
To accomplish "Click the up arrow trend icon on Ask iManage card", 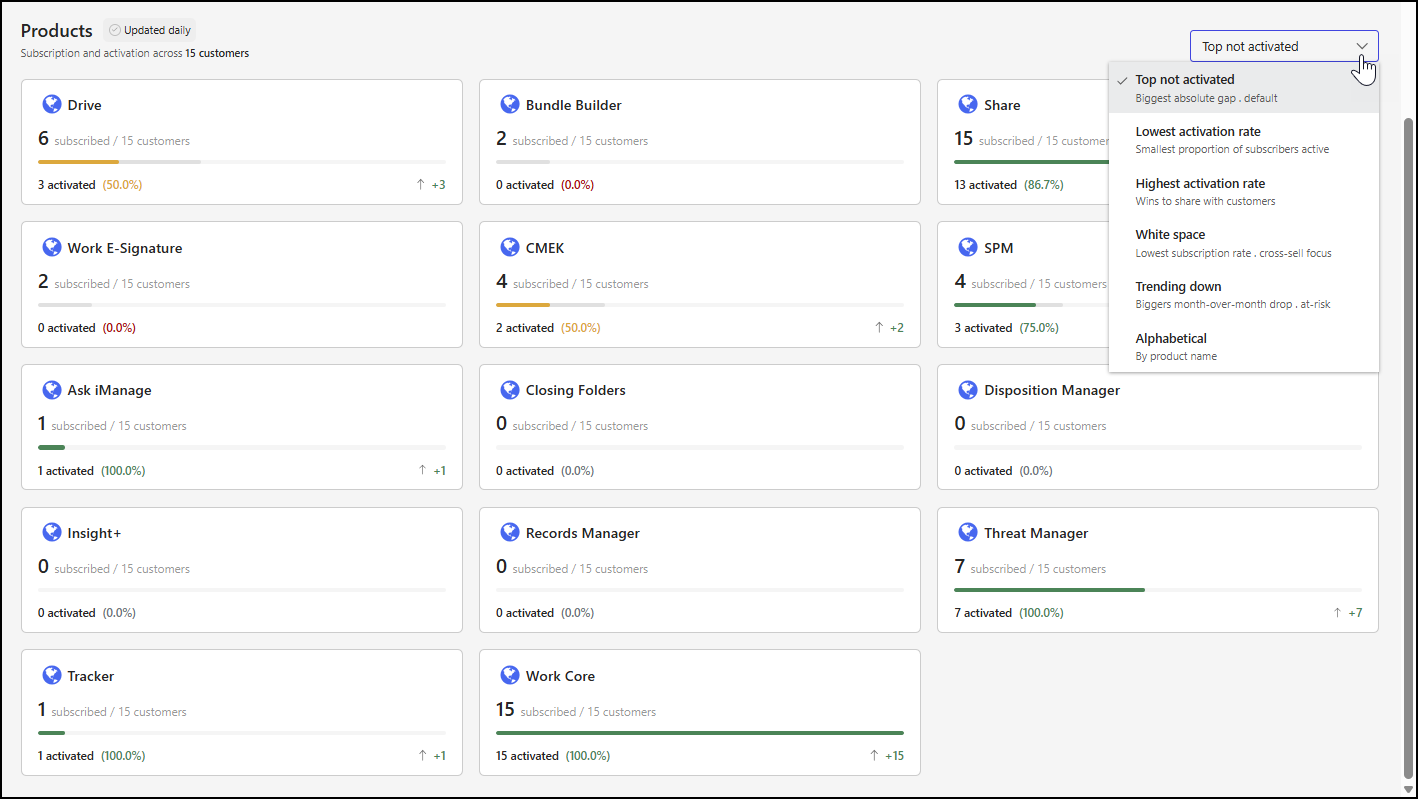I will click(x=423, y=470).
